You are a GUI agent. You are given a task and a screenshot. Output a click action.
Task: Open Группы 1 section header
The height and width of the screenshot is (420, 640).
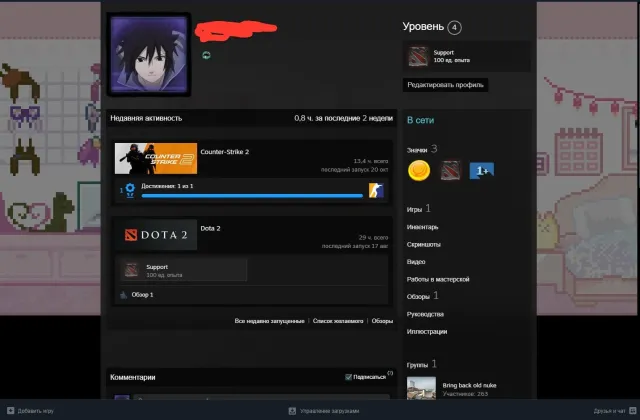click(422, 364)
